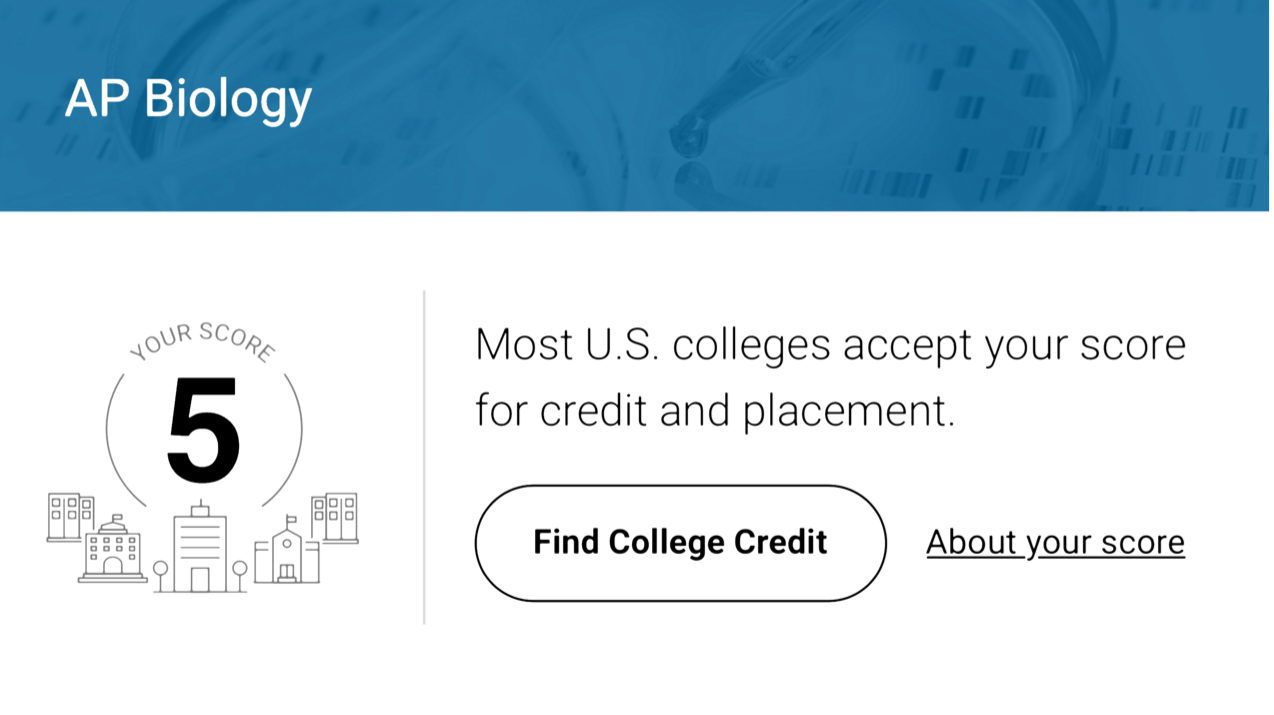Click the far-left apartment building icon

[70, 517]
